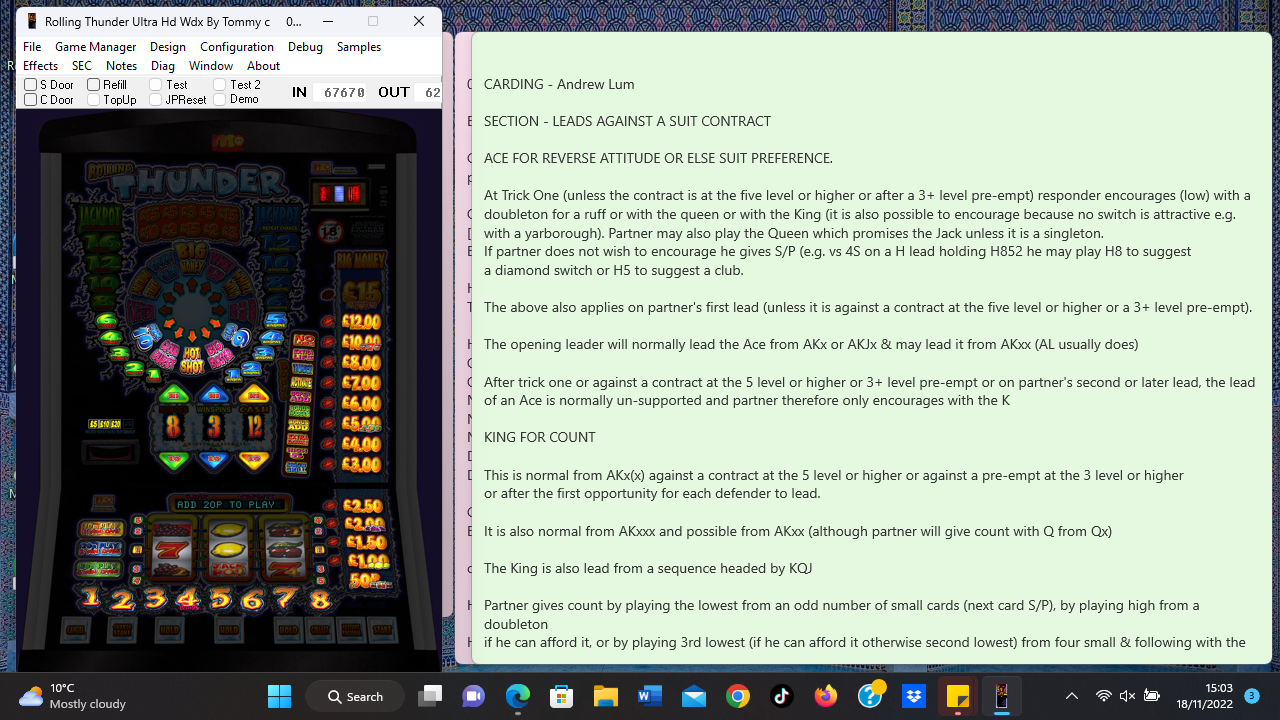Open the Mail app on taskbar
The image size is (1280, 720).
pos(694,696)
